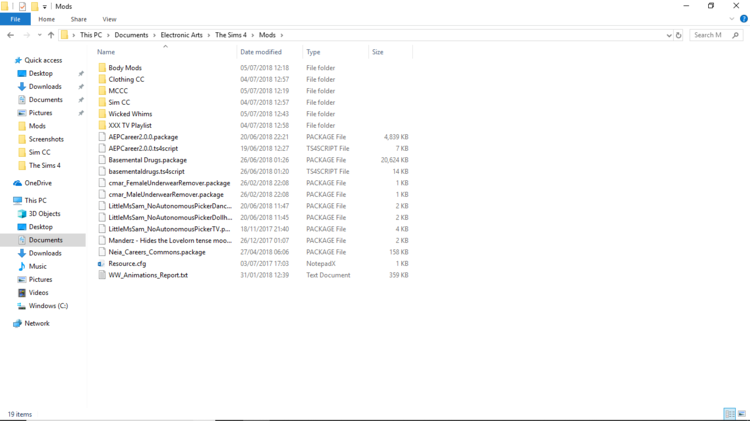This screenshot has height=421, width=750.
Task: Click the Forward navigation arrow
Action: pyautogui.click(x=26, y=35)
